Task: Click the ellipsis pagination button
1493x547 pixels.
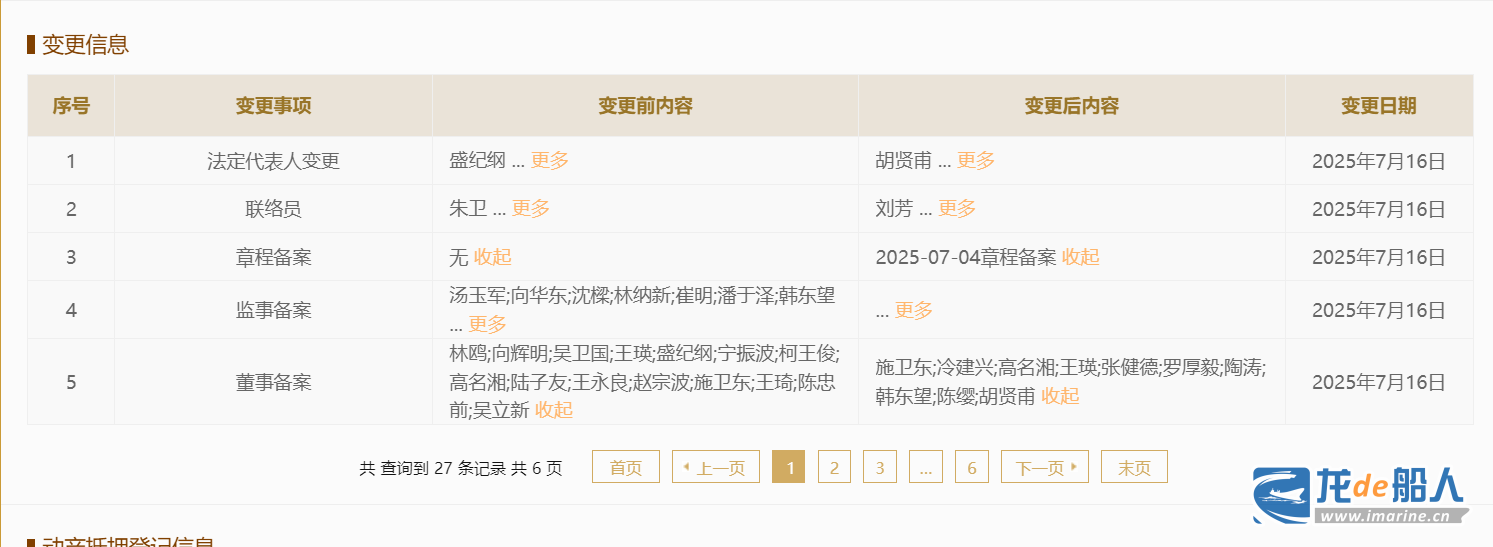Action: [x=926, y=467]
